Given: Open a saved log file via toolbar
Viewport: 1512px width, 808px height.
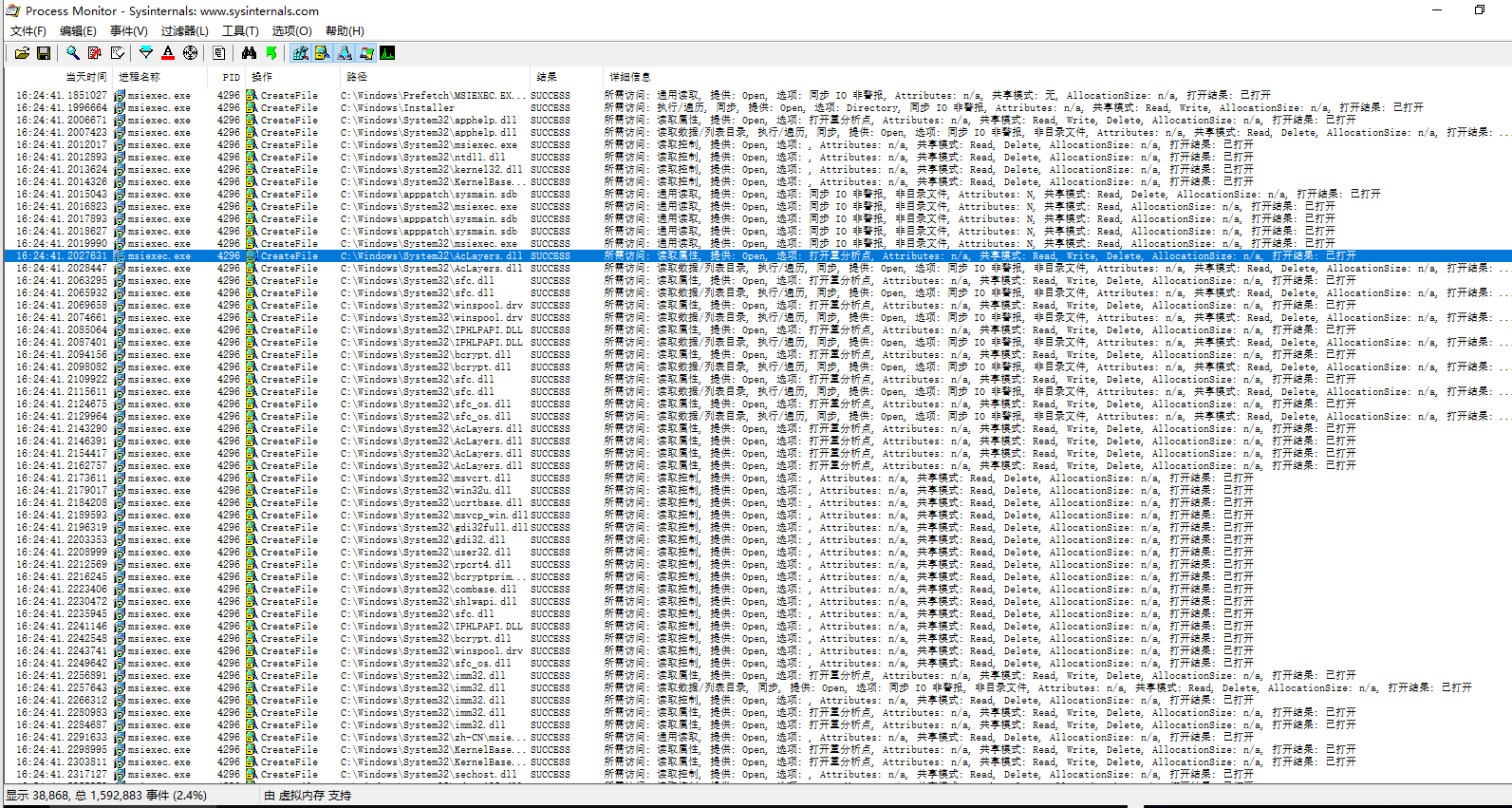Looking at the screenshot, I should (22, 53).
